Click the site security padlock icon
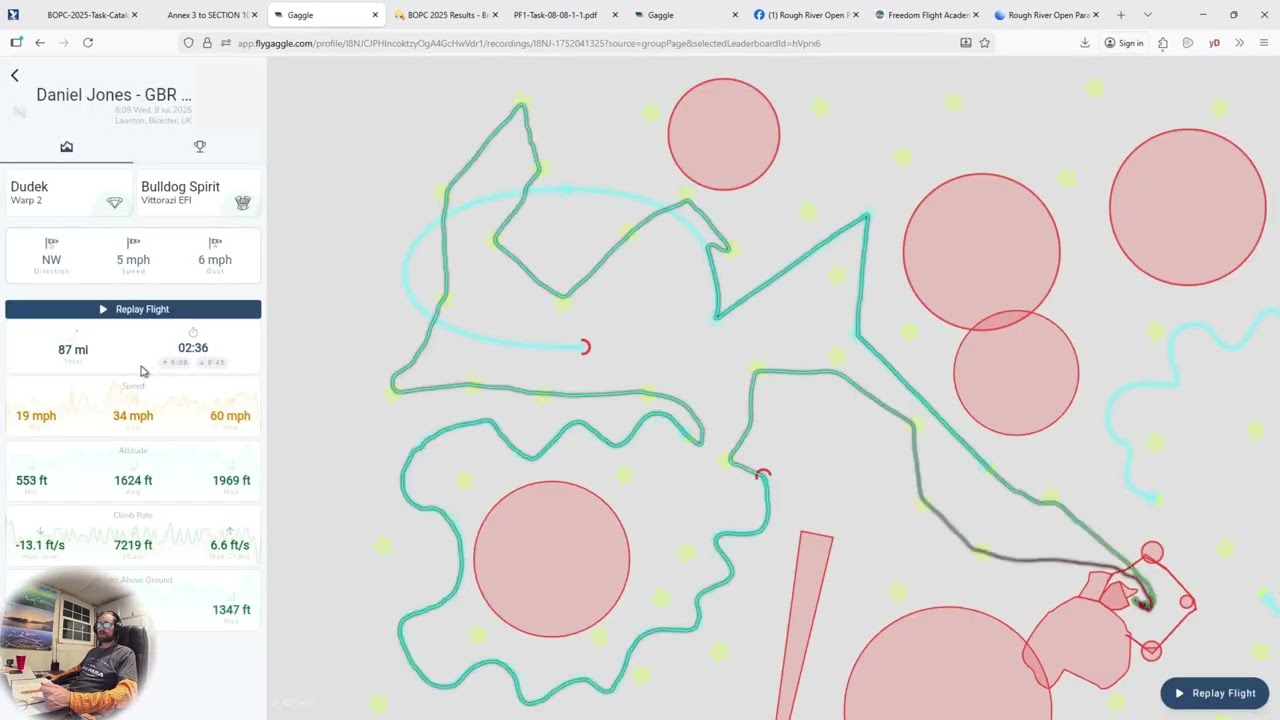Viewport: 1280px width, 720px height. click(x=207, y=43)
